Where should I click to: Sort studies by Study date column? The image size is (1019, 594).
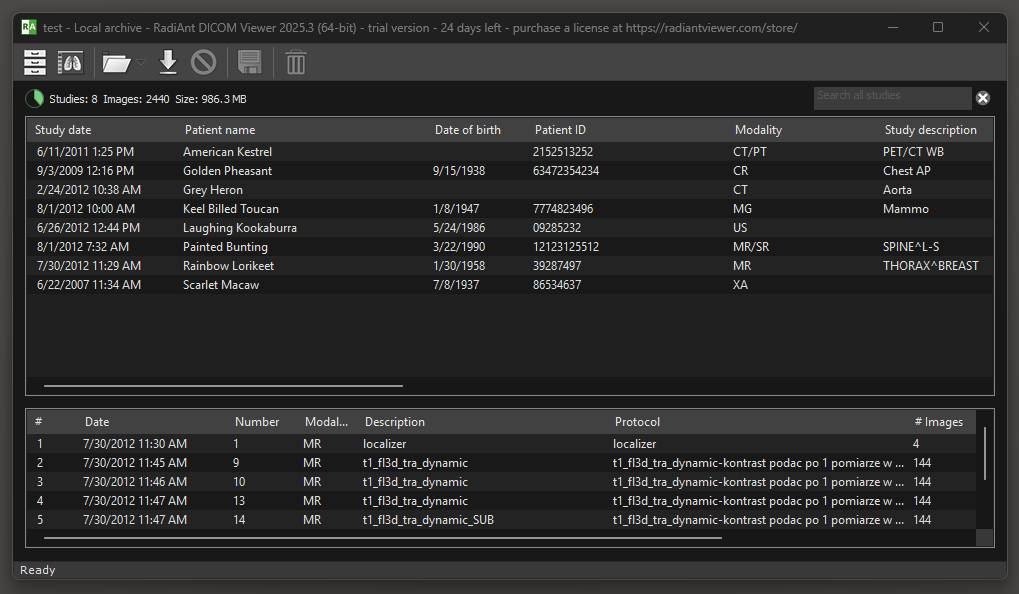point(63,130)
